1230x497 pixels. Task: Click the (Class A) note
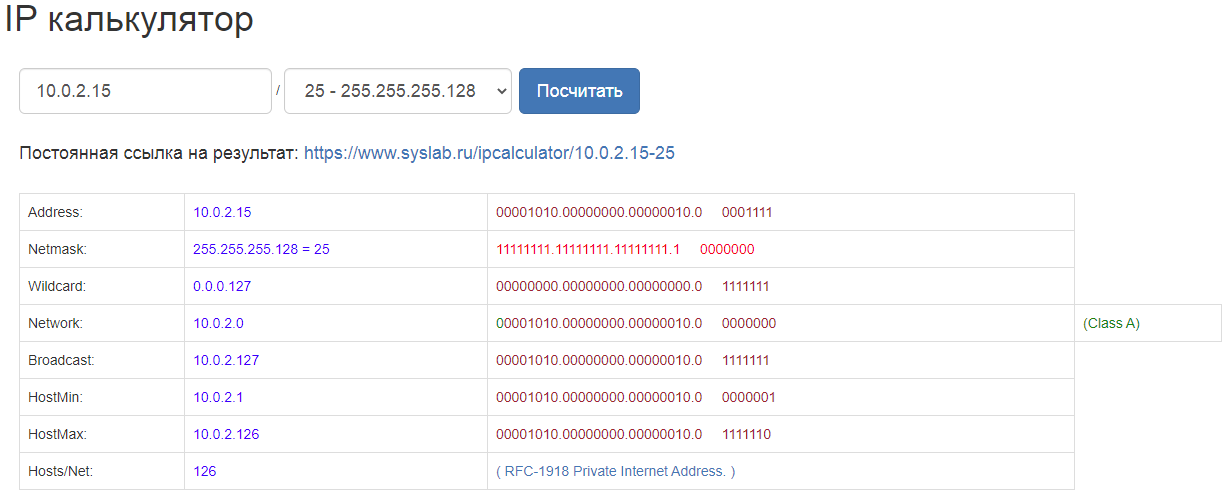click(x=1111, y=323)
